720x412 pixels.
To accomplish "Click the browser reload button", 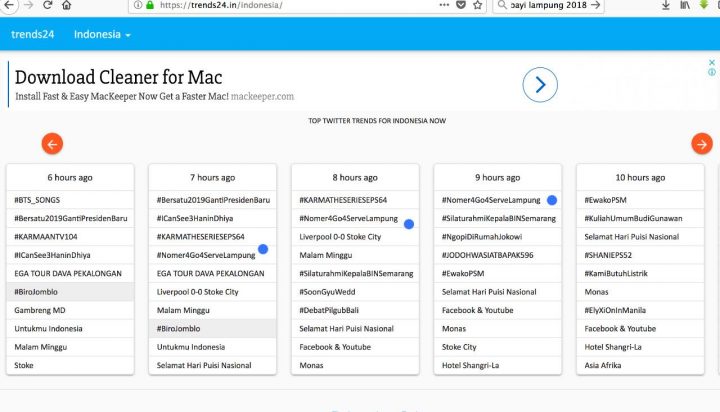I will click(x=47, y=5).
